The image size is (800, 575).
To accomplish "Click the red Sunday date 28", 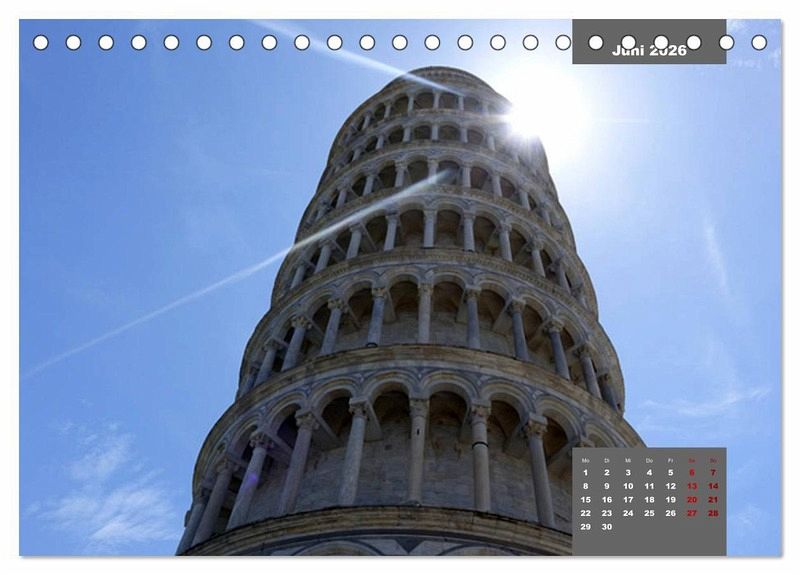I will pos(713,513).
